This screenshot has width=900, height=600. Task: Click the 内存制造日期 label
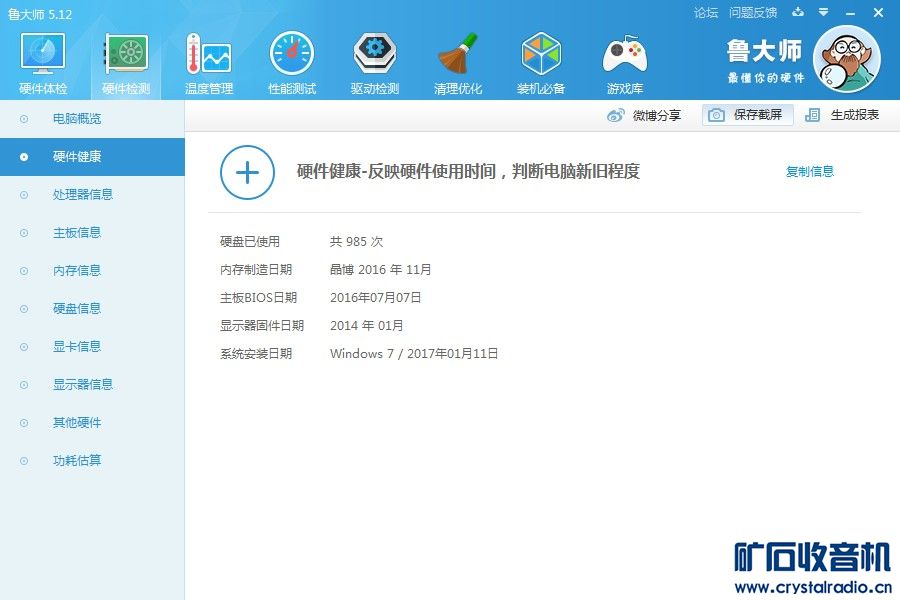pyautogui.click(x=256, y=270)
